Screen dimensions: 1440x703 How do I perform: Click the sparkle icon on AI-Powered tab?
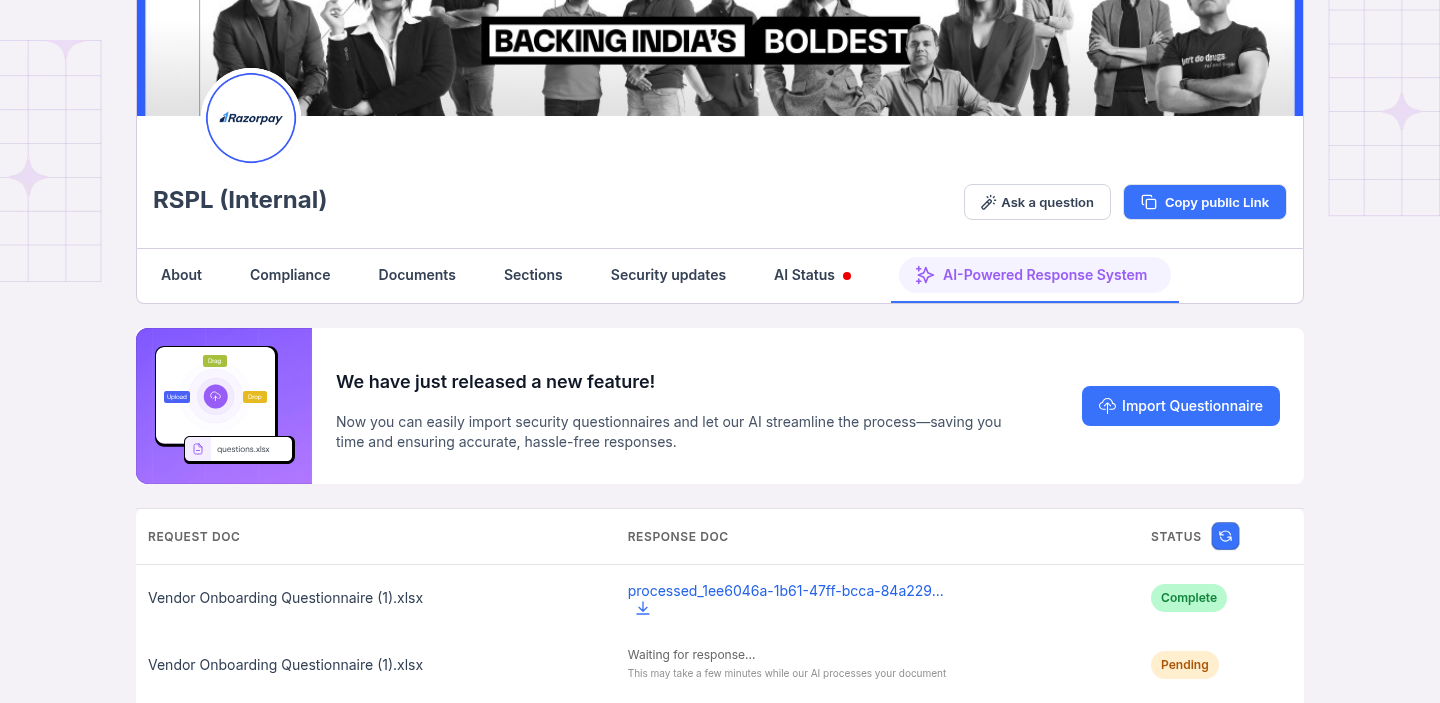coord(925,275)
